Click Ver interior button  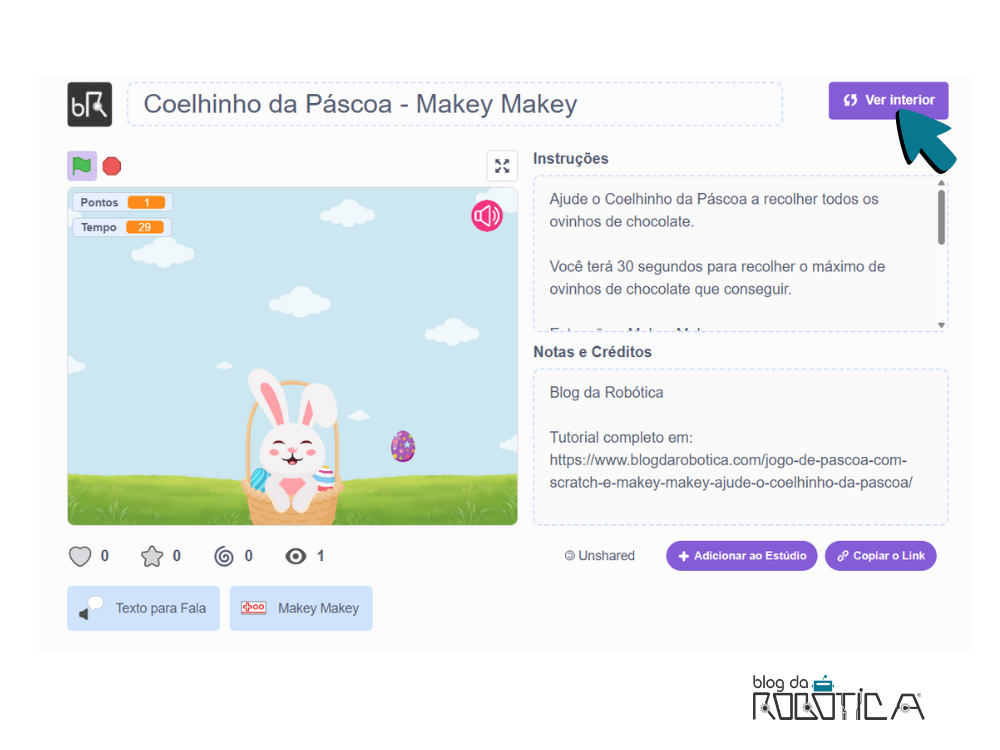click(x=888, y=100)
